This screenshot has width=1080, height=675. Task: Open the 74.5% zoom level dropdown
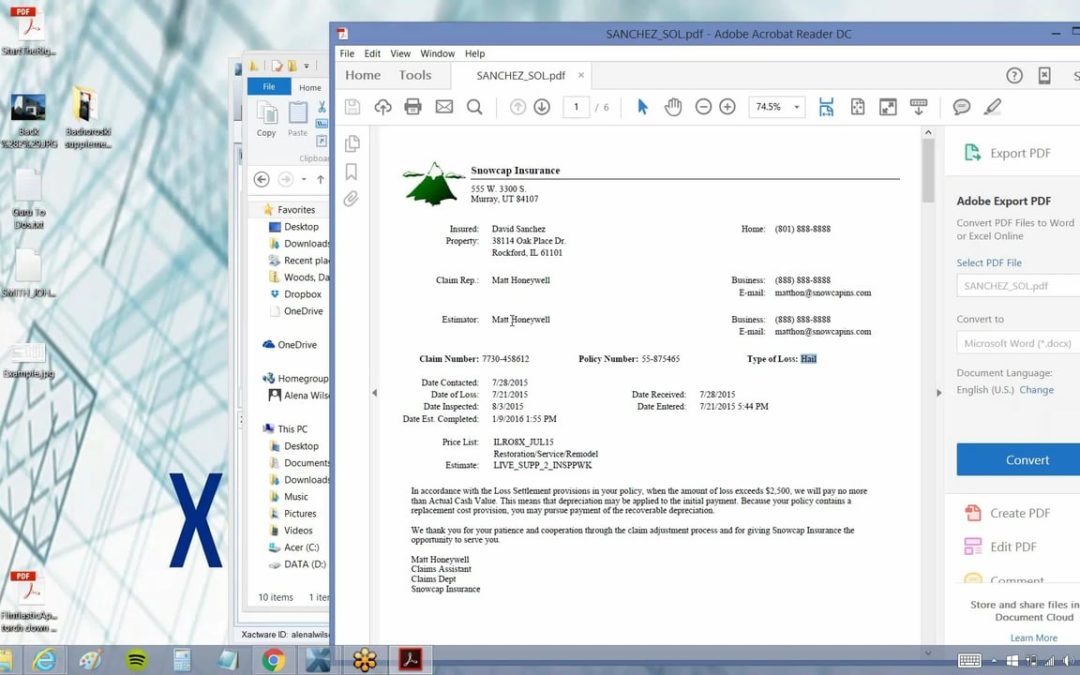(777, 107)
